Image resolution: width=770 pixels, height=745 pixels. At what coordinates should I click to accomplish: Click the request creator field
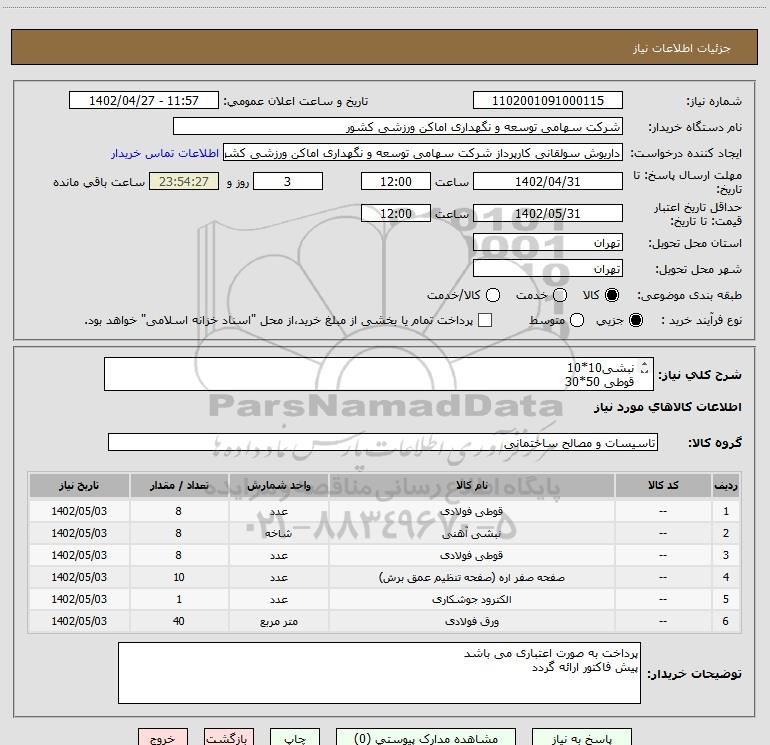coord(423,152)
